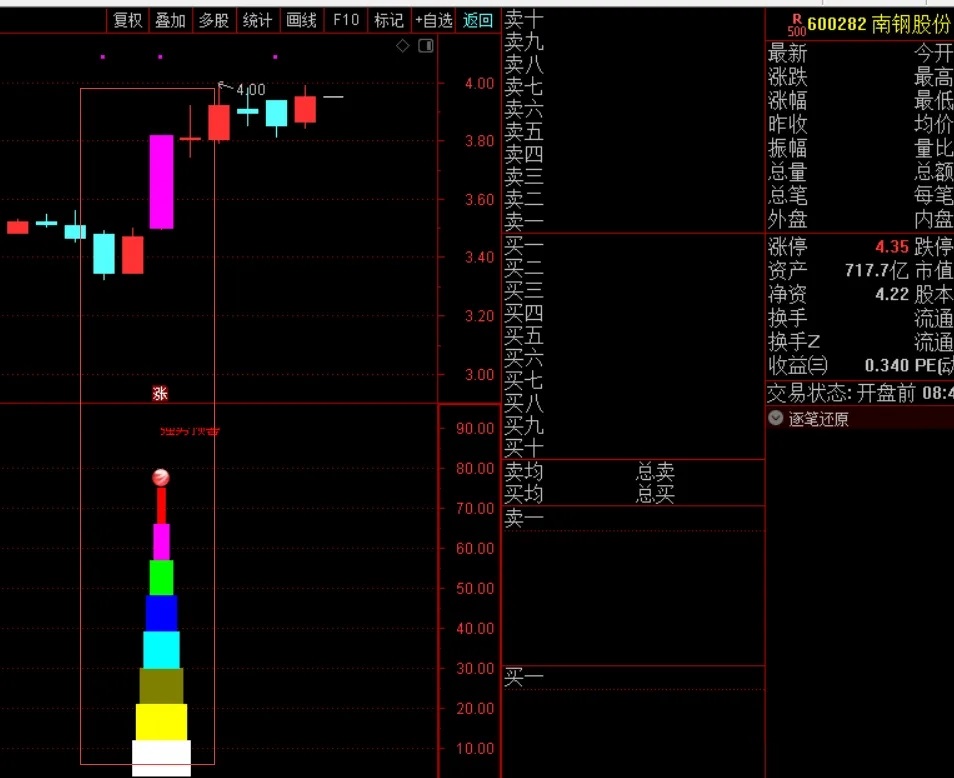Click the 标记 marking tool

388,20
